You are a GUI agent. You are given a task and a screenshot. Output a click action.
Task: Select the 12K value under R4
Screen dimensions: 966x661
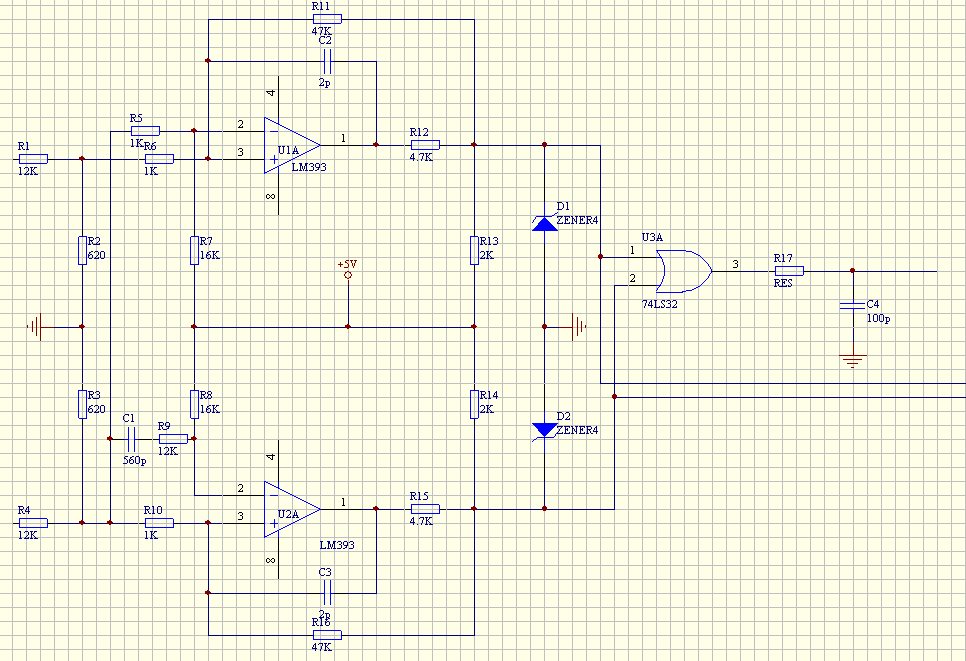[28, 535]
